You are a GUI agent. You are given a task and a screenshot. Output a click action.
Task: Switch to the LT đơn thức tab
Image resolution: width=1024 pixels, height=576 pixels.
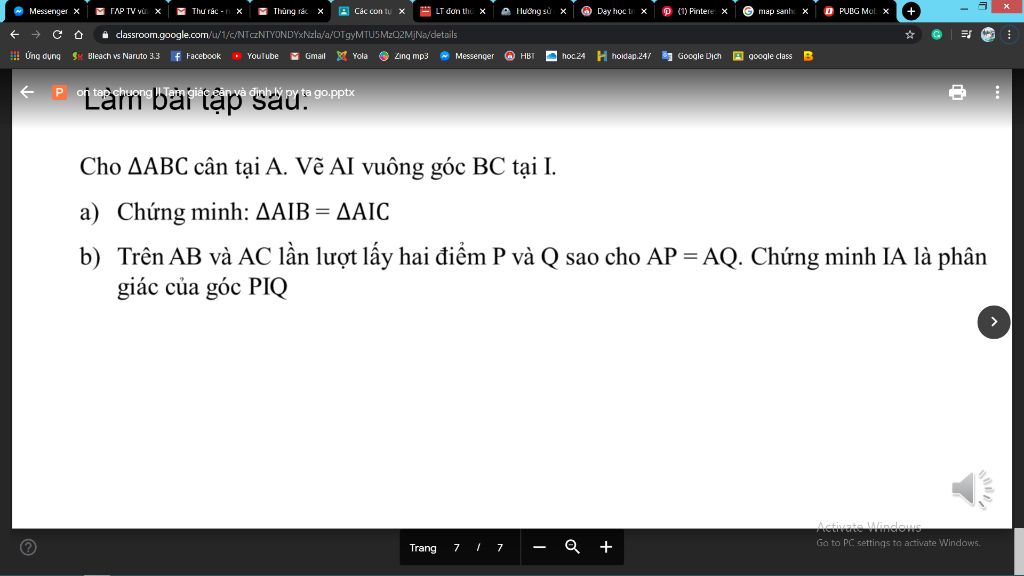click(x=453, y=11)
